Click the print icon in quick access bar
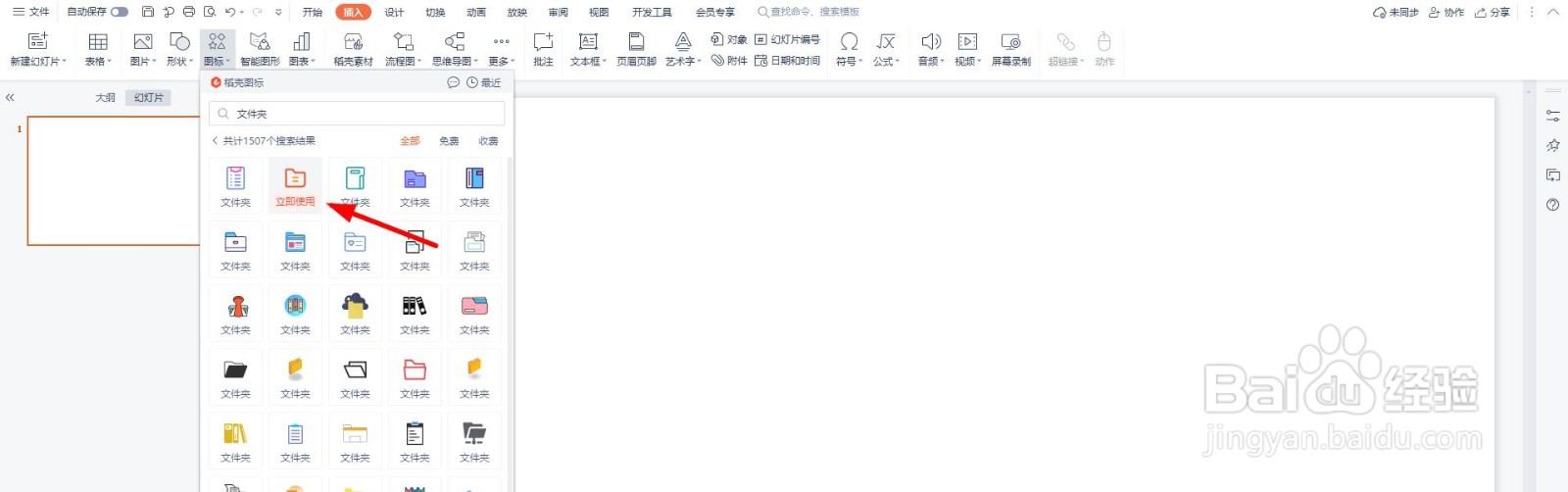 (x=189, y=12)
